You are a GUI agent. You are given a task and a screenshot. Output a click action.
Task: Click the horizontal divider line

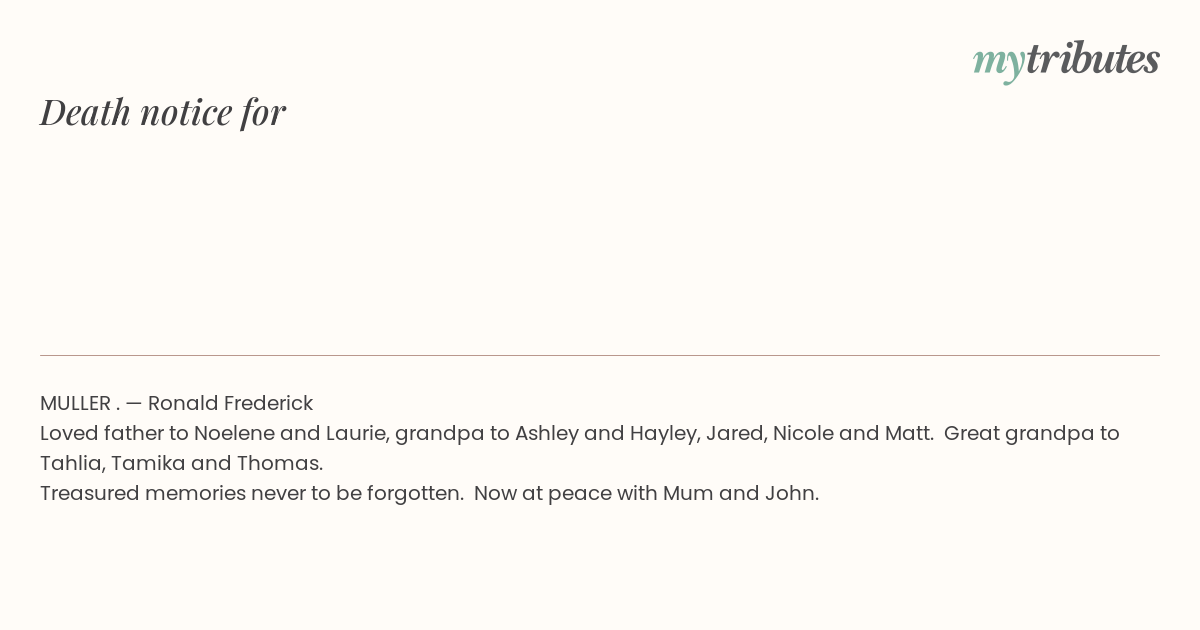(600, 355)
